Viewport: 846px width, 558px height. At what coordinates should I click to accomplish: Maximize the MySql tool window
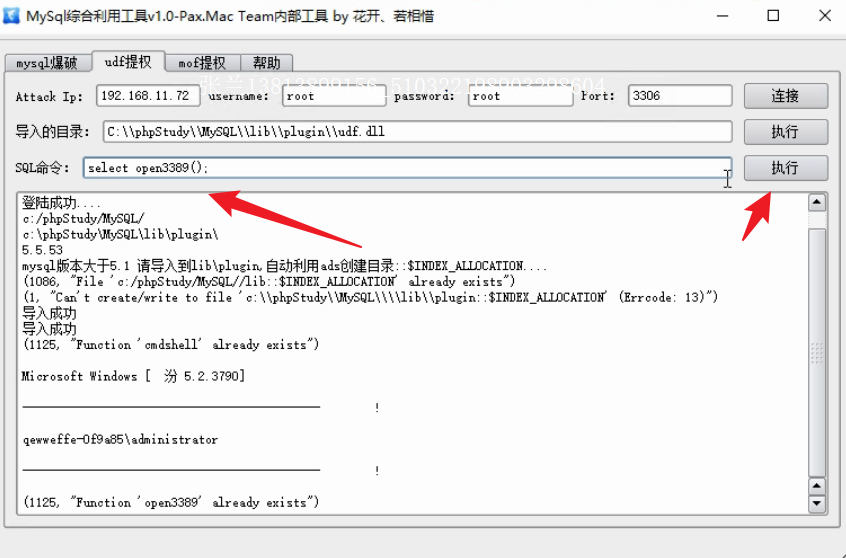pyautogui.click(x=773, y=16)
